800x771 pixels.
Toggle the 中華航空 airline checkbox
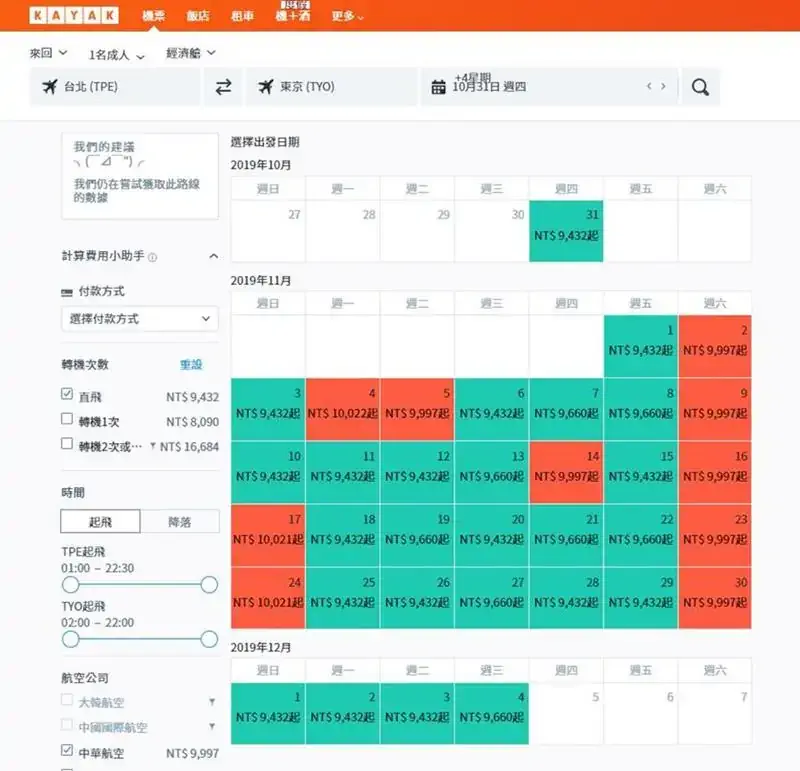coord(67,750)
